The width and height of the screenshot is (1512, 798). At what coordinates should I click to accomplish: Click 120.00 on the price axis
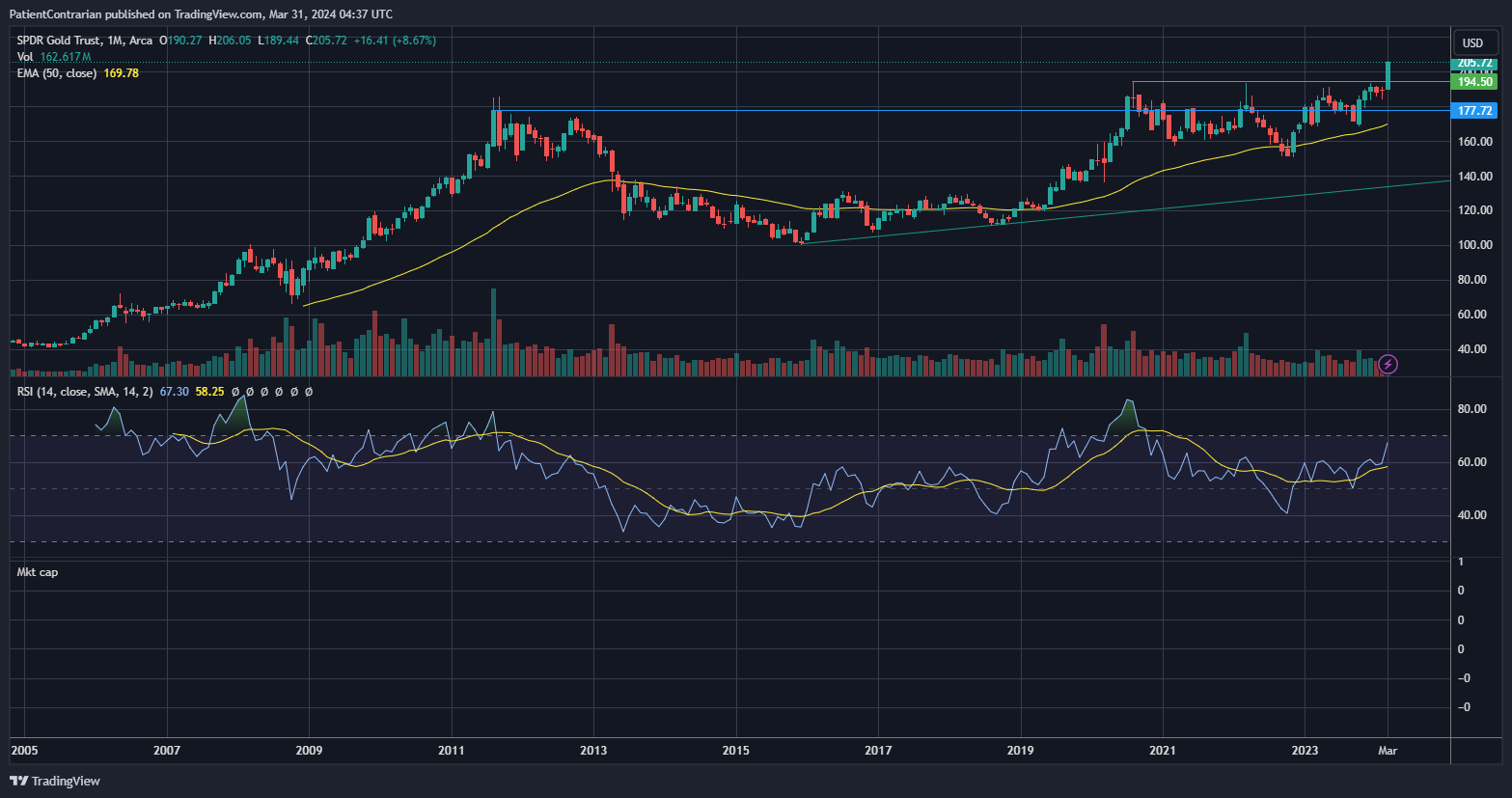pos(1475,210)
